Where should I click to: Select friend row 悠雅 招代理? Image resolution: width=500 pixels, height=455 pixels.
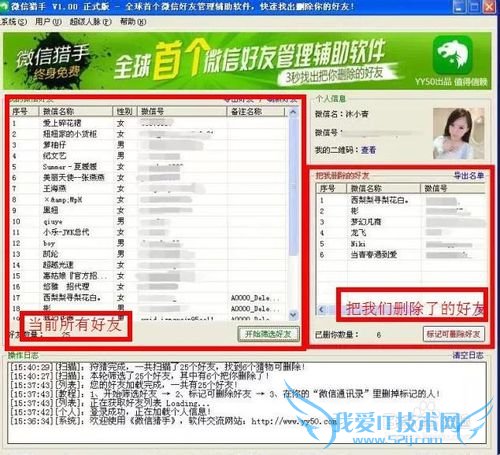point(149,287)
